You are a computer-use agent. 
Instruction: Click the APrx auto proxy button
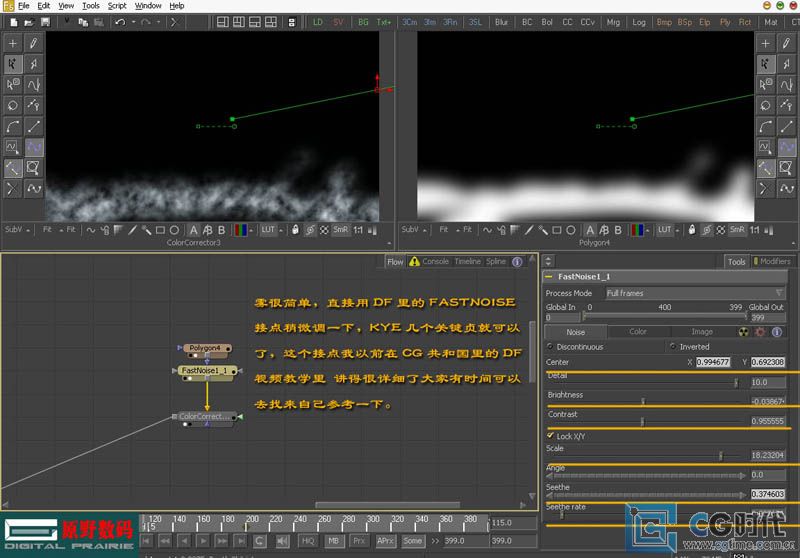(x=385, y=541)
